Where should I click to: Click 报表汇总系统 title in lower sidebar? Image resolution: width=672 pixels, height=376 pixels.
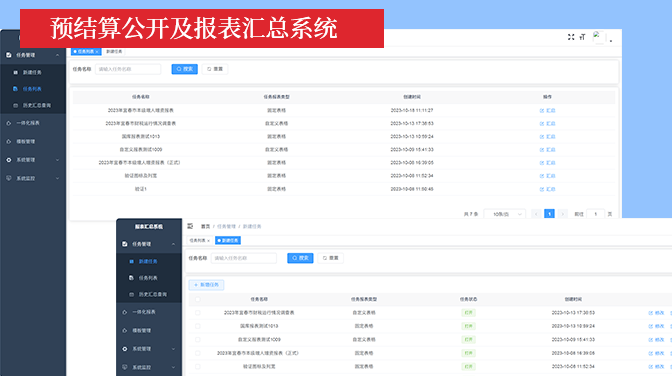pyautogui.click(x=149, y=226)
